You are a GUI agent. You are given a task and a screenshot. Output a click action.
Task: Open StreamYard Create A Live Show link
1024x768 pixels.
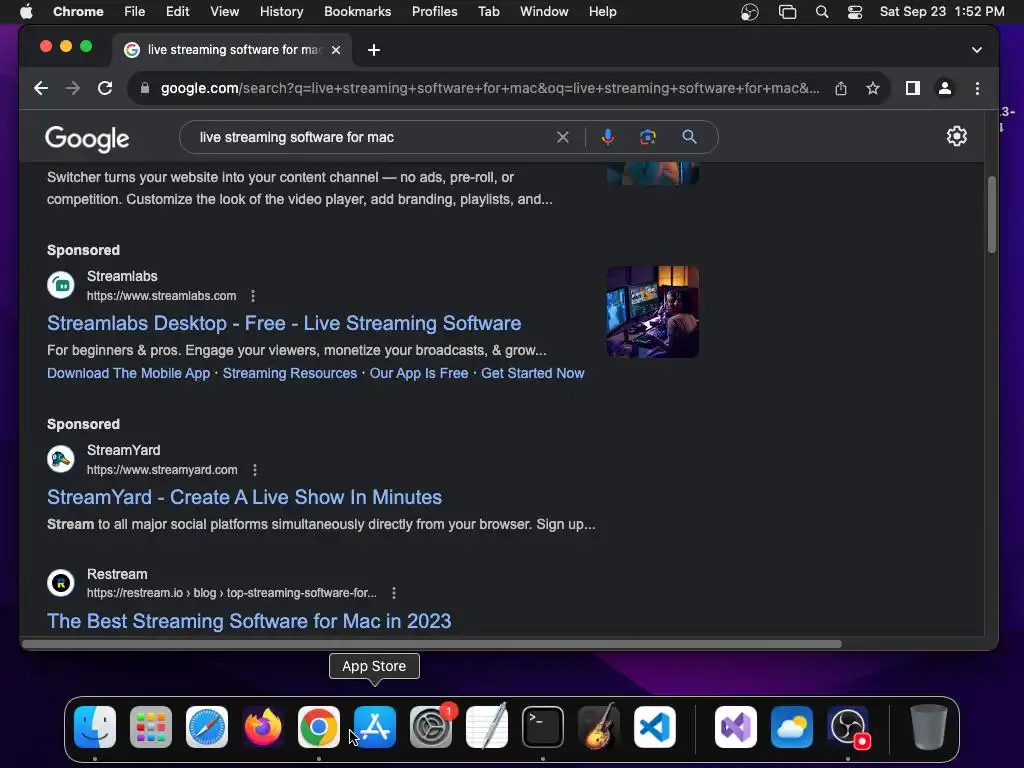(244, 498)
